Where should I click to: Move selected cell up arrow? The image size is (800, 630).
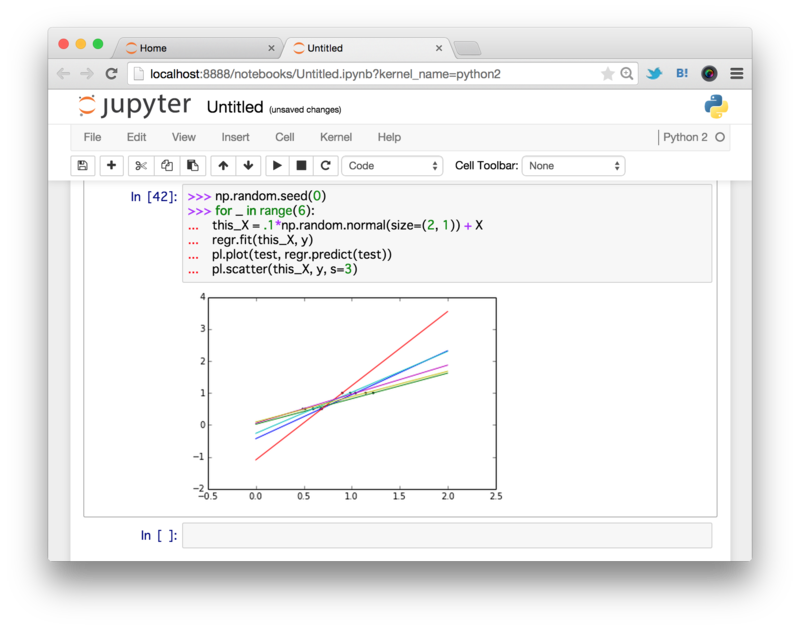click(x=223, y=166)
